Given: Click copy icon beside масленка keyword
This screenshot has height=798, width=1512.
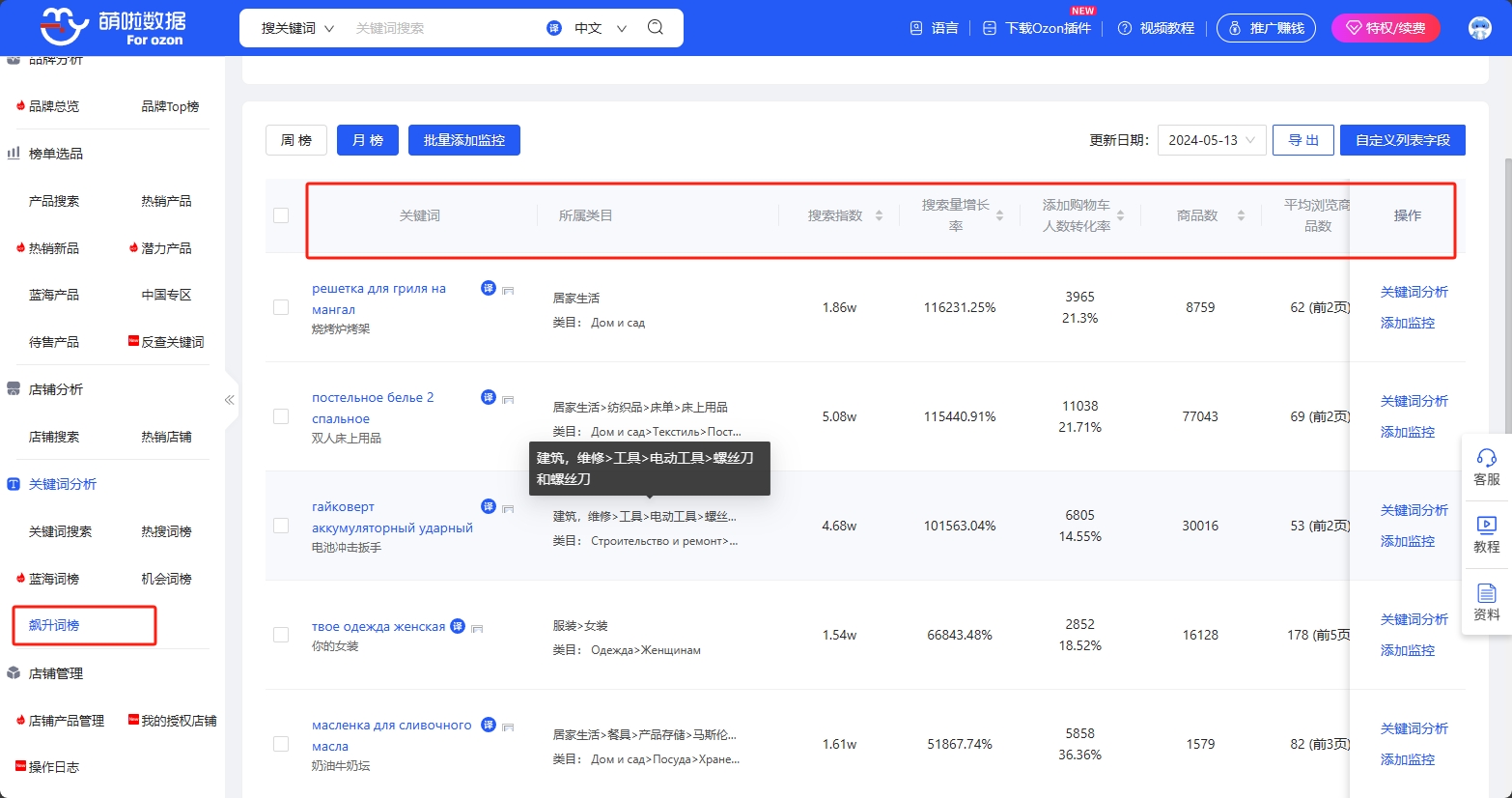Looking at the screenshot, I should point(508,727).
